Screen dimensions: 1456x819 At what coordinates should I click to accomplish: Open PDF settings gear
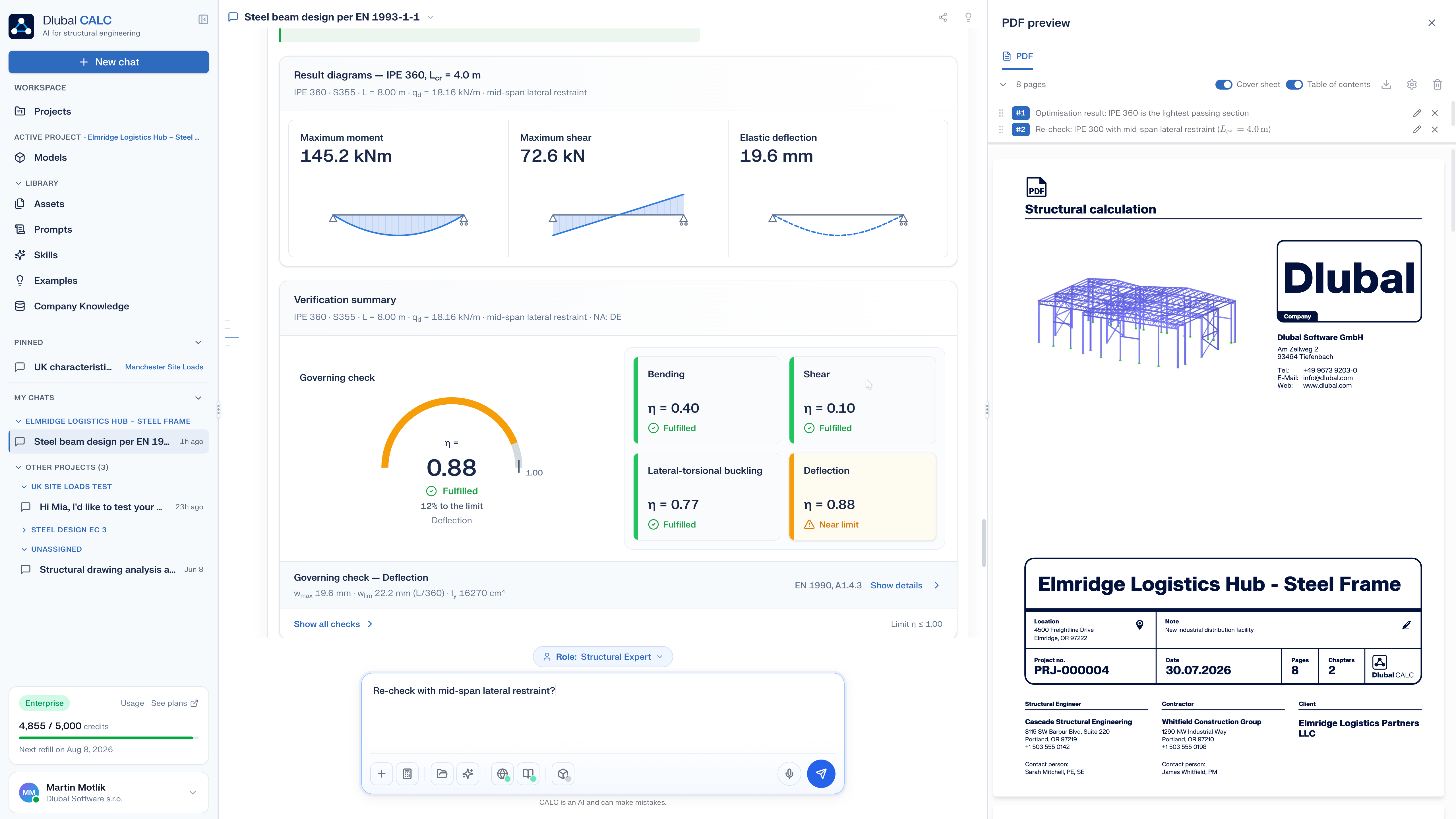tap(1411, 85)
